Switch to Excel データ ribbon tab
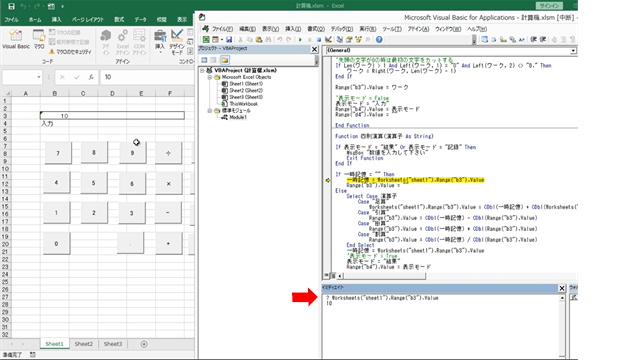 pyautogui.click(x=140, y=20)
